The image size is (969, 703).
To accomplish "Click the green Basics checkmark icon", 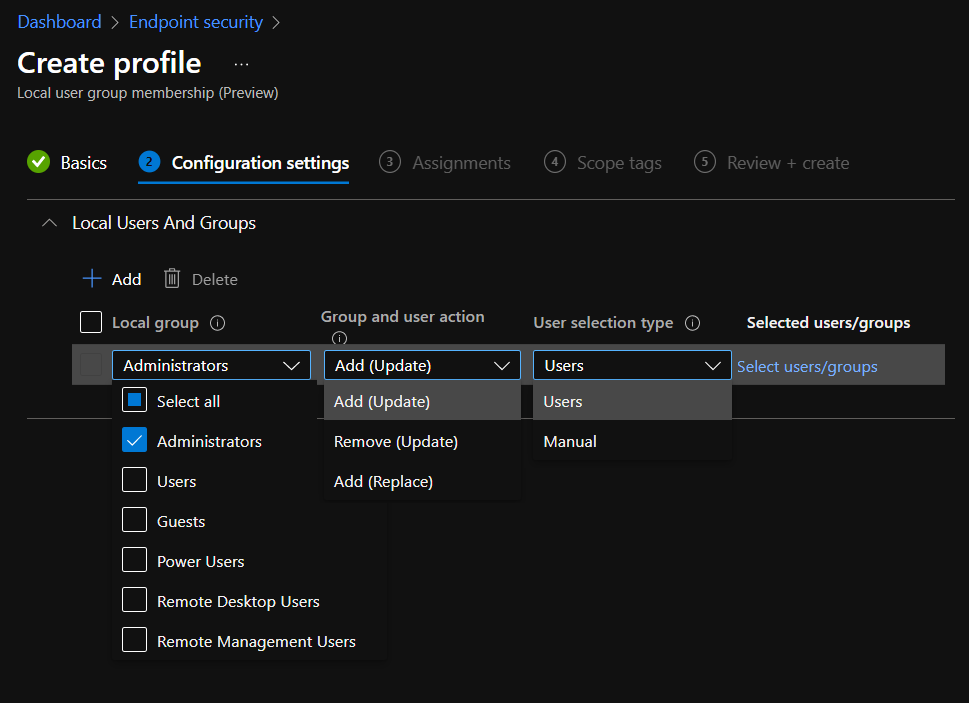I will pyautogui.click(x=38, y=162).
